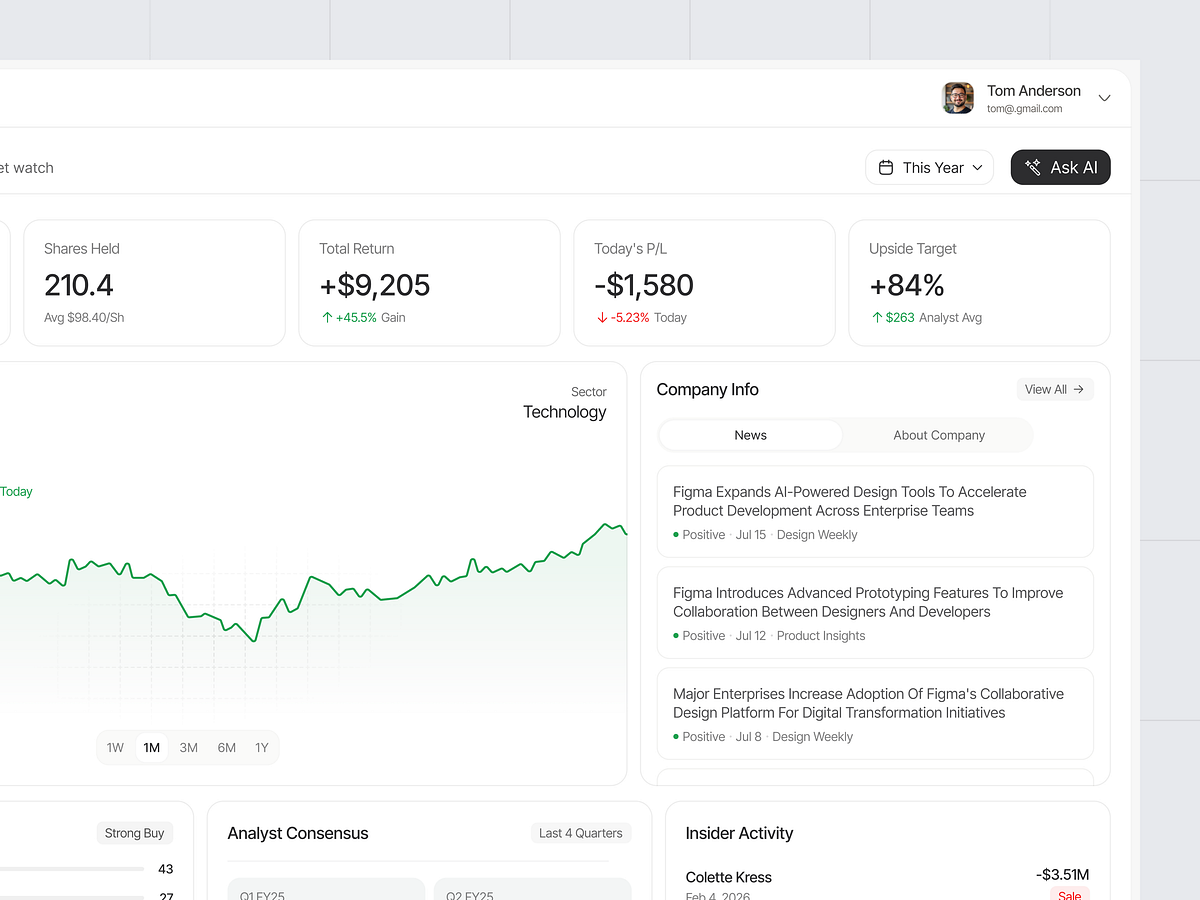Select the 1M chart range

click(x=152, y=748)
